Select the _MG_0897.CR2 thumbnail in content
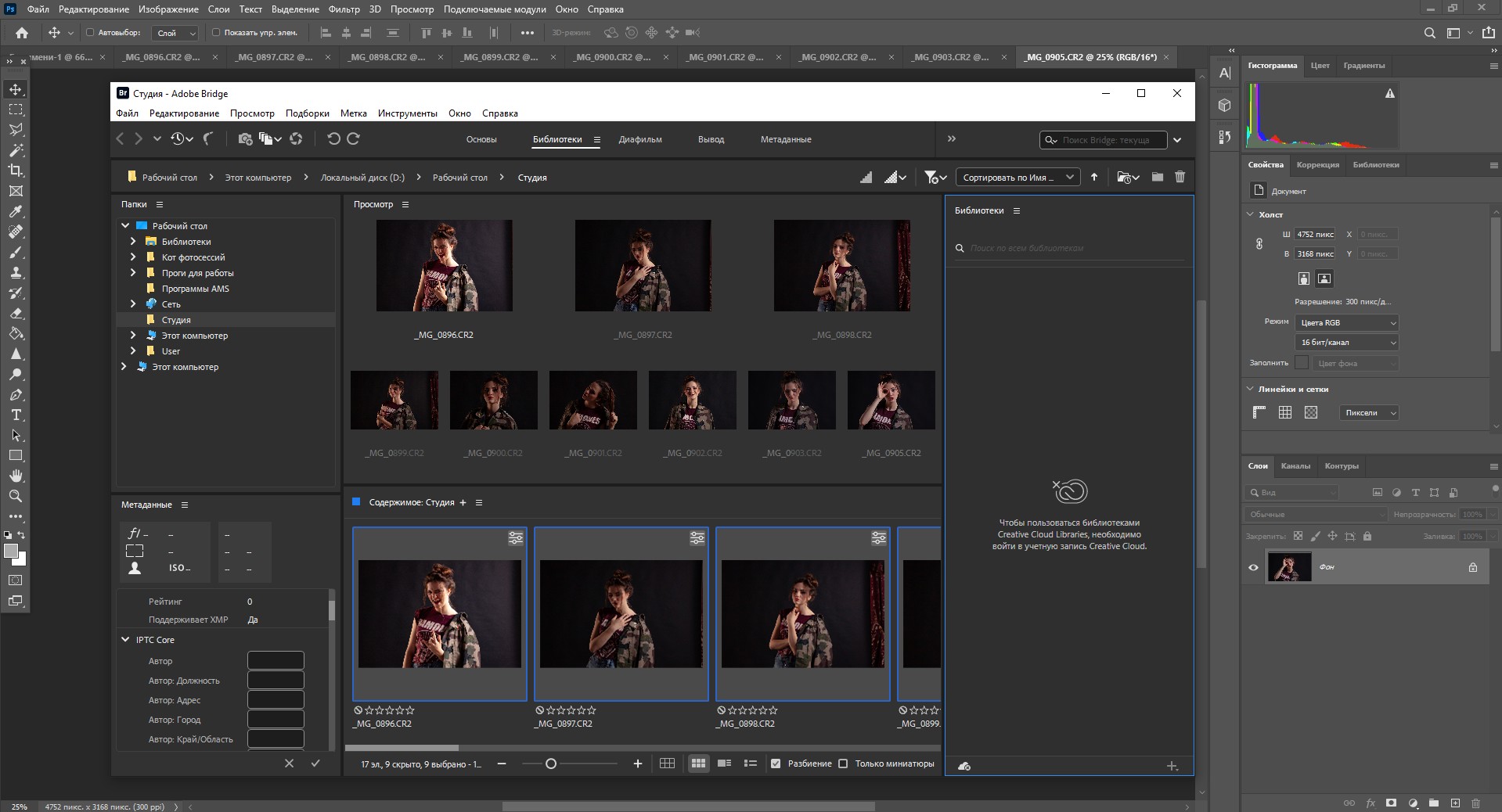1502x812 pixels. click(x=621, y=613)
